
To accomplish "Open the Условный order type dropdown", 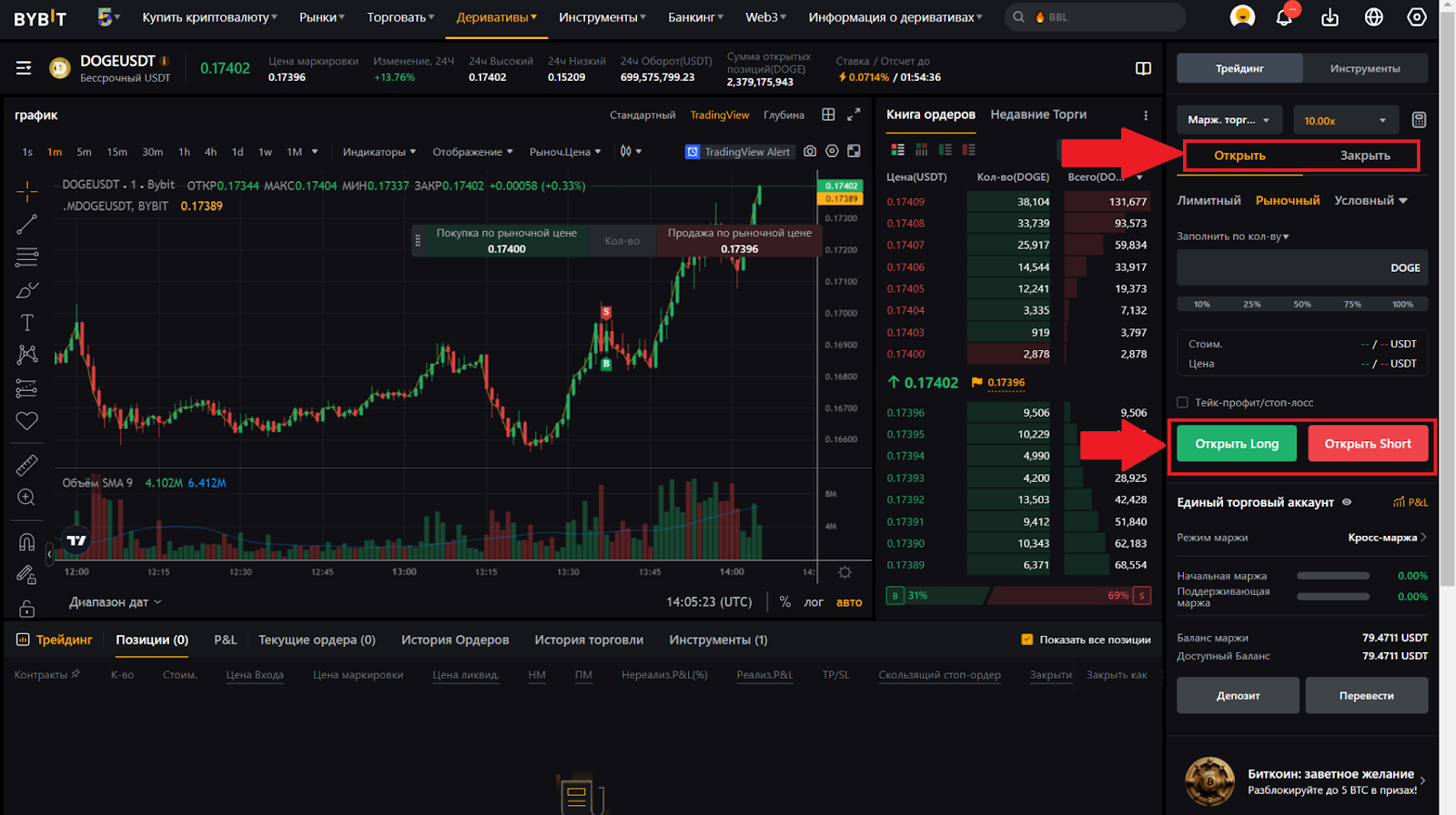I will point(1370,200).
